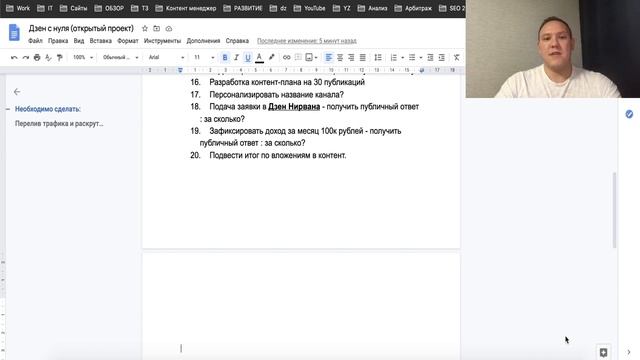Open the Work bookmarks folder
The image size is (640, 360).
(x=18, y=8)
